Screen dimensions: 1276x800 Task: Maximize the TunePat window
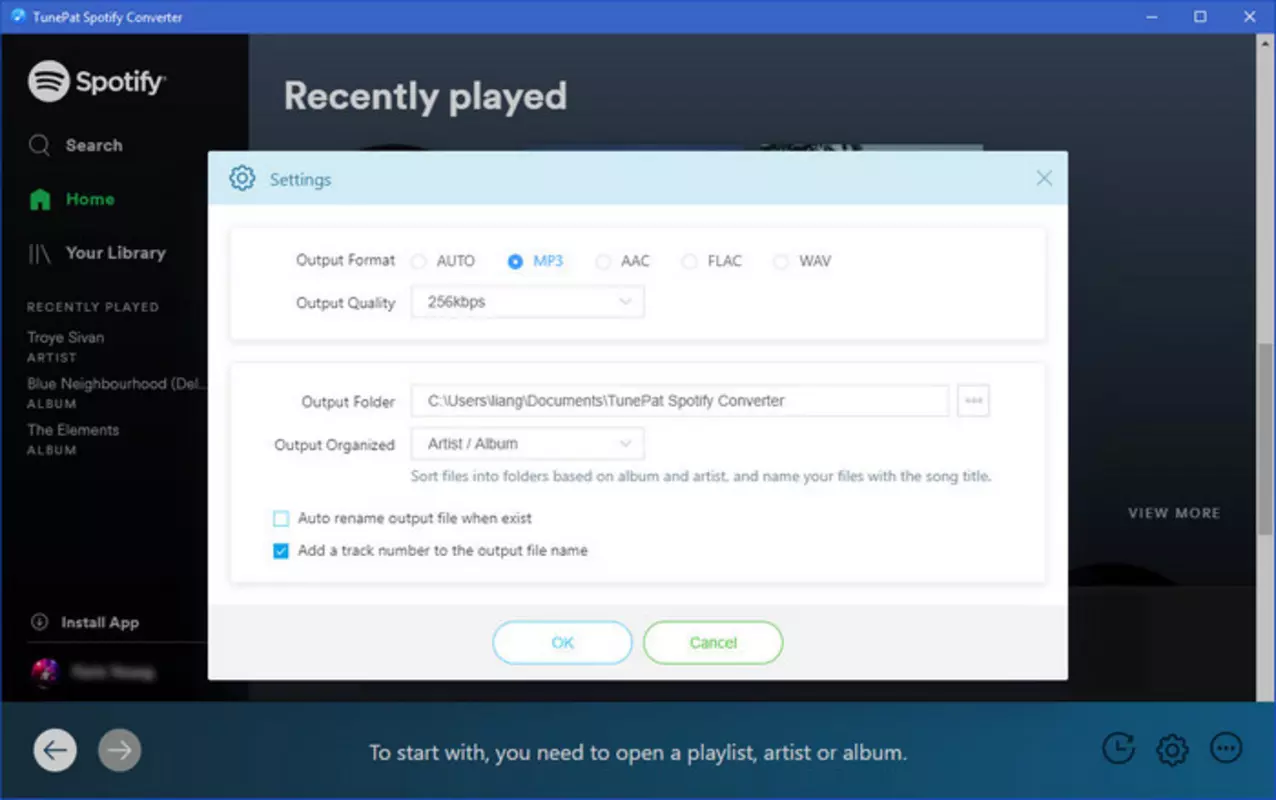[x=1200, y=17]
